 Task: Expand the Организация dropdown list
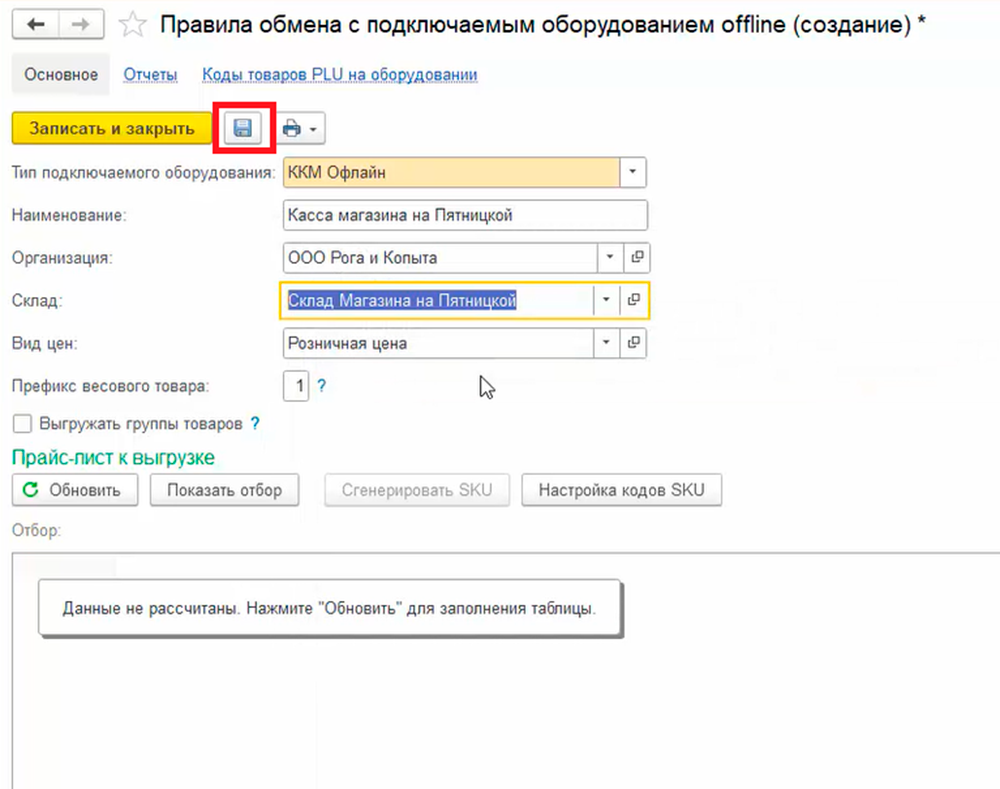point(609,258)
